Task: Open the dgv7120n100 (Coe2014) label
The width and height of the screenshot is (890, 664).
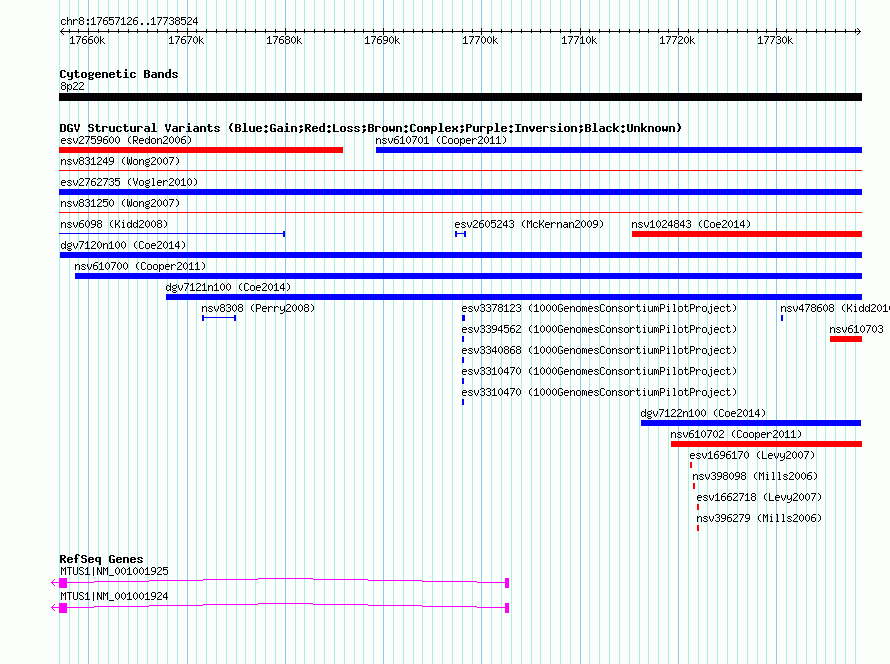Action: [123, 245]
